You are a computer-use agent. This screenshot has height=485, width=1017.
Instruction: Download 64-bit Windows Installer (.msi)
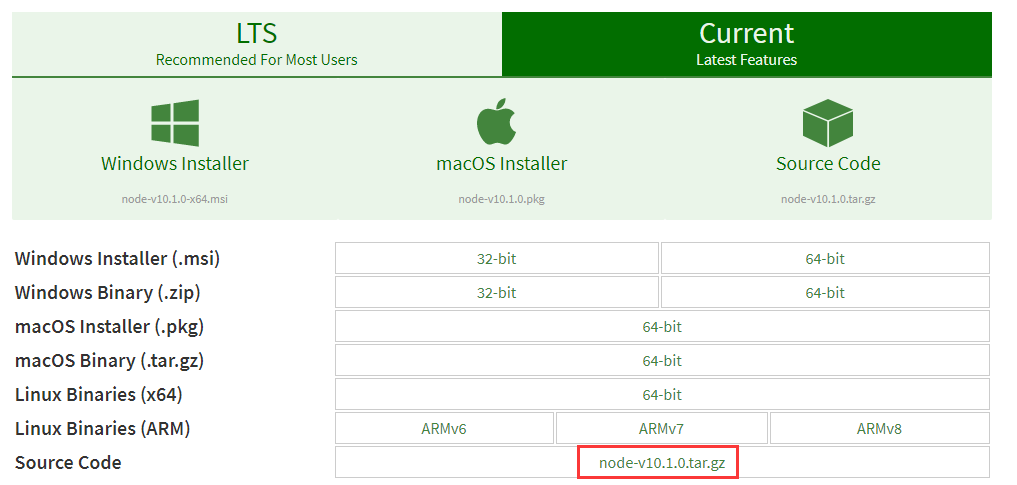pyautogui.click(x=825, y=258)
